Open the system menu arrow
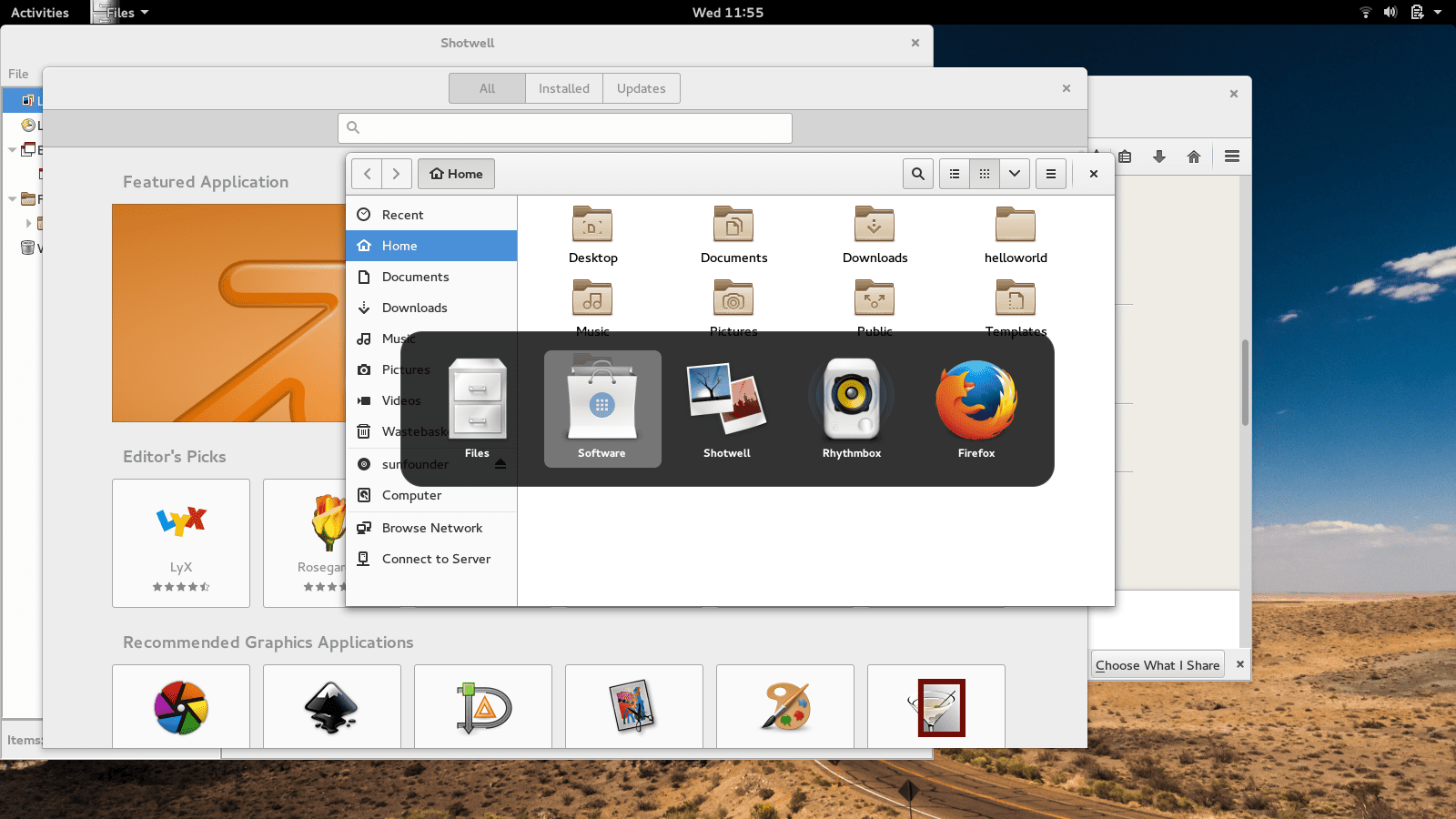 (x=1438, y=13)
